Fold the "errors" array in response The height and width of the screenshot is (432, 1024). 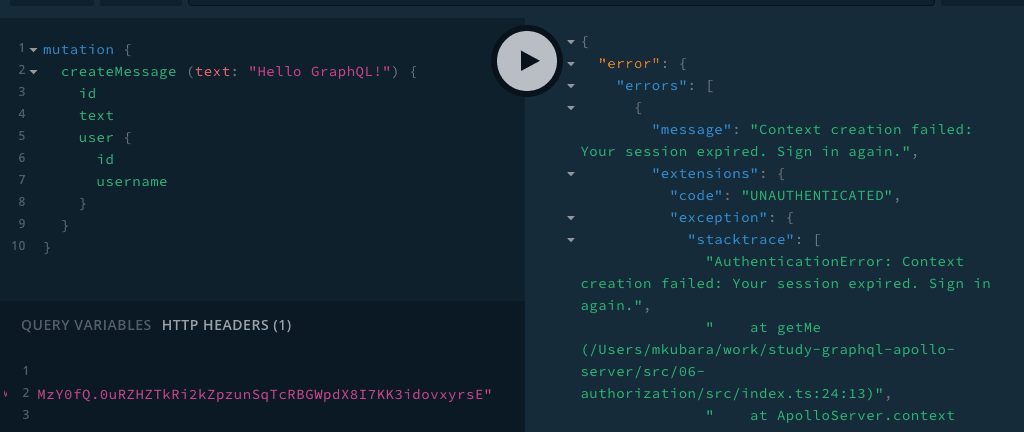point(570,85)
